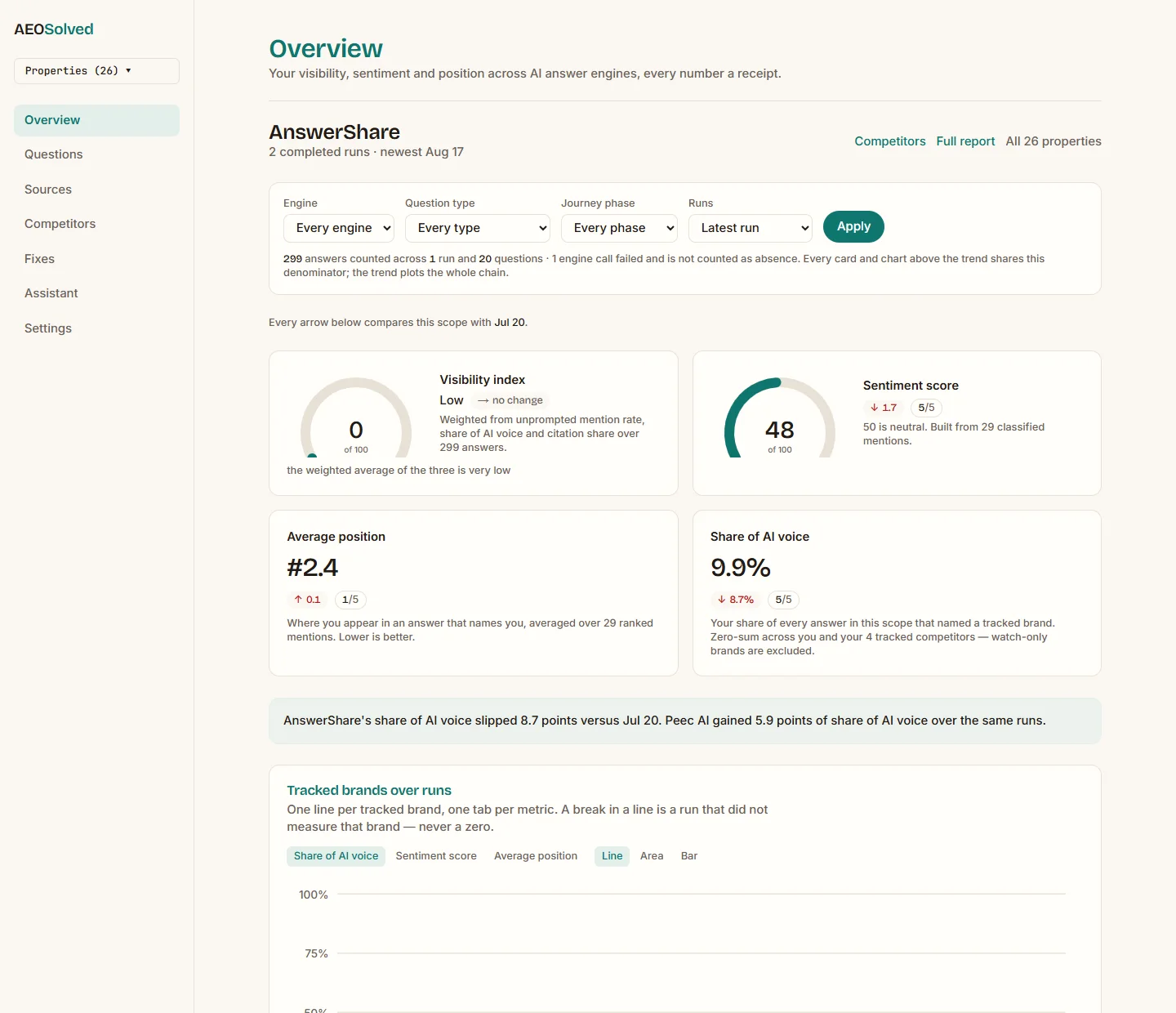Expand the Runs dropdown
Screen dimensions: 1176x1013
751,228
